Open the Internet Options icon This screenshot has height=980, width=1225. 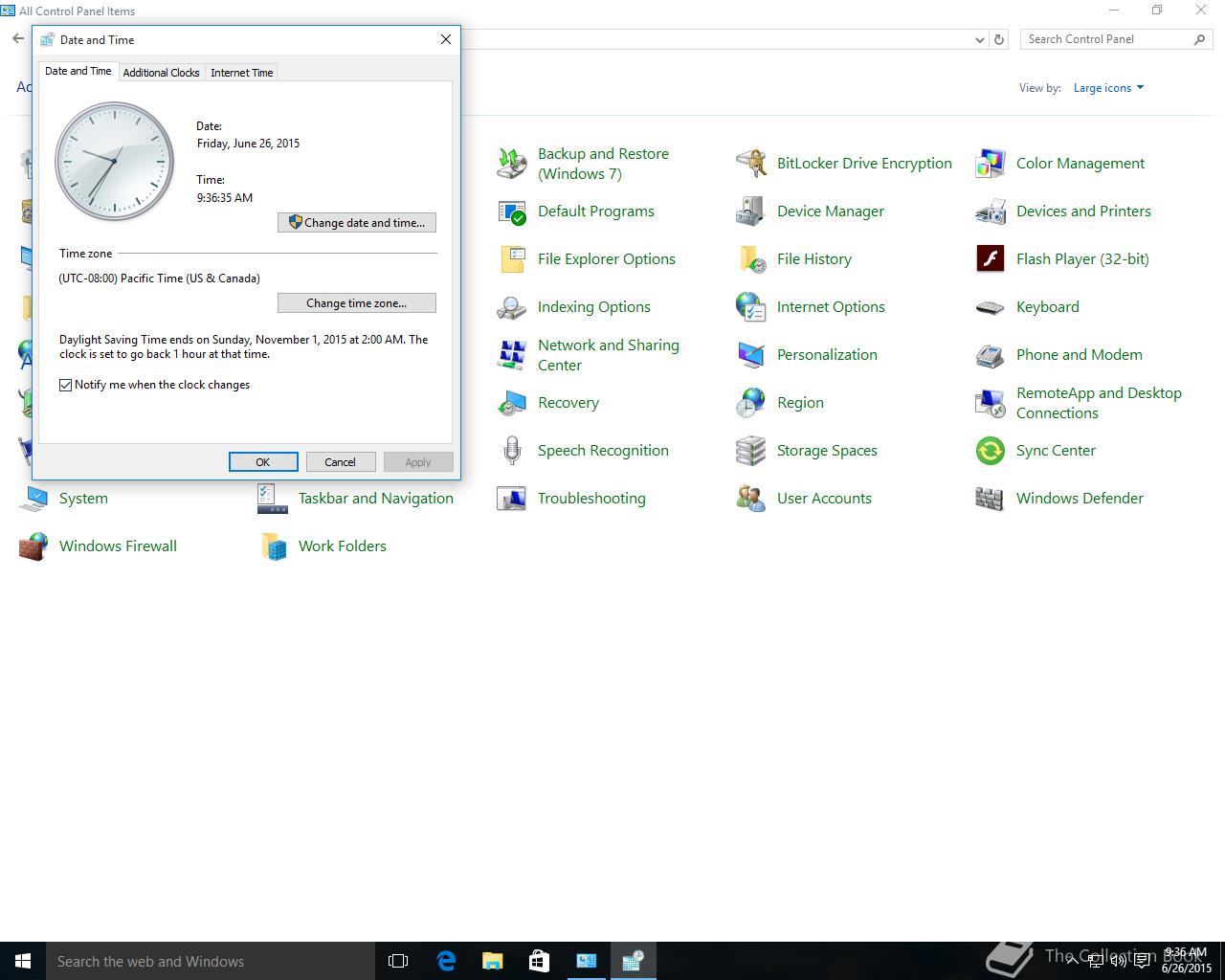[751, 307]
